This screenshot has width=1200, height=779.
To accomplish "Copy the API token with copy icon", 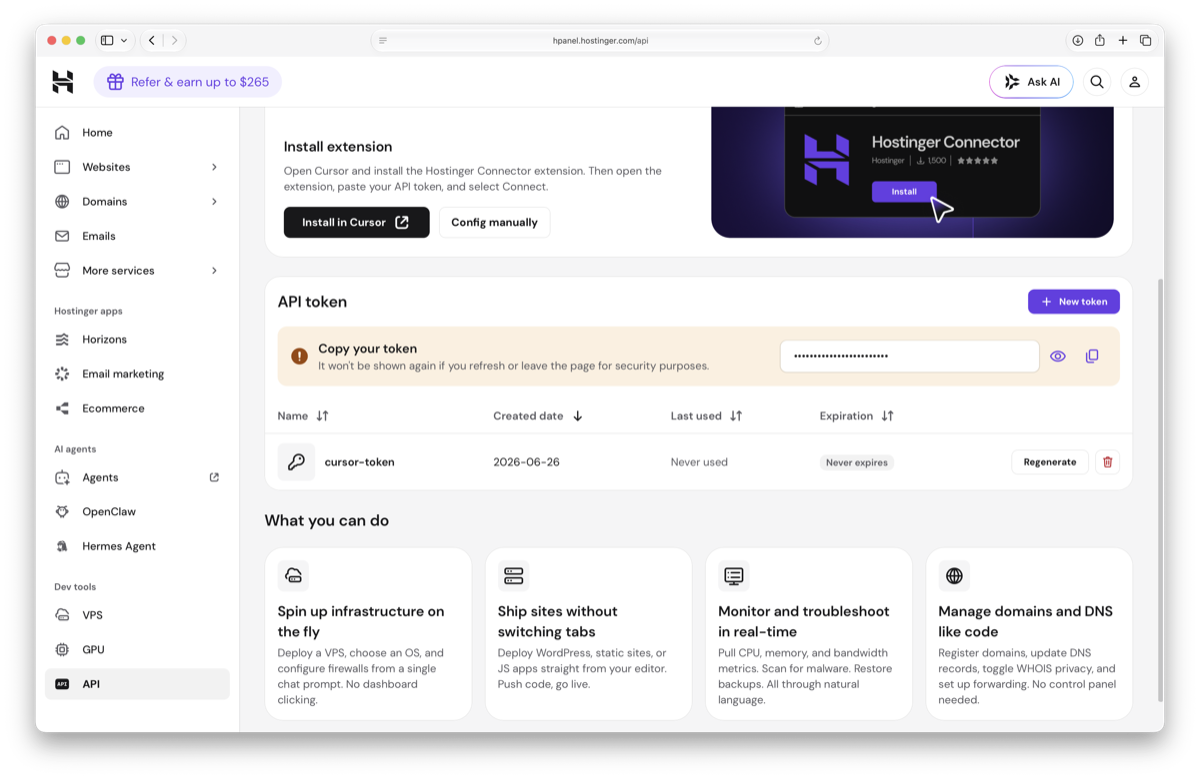I will [x=1092, y=356].
